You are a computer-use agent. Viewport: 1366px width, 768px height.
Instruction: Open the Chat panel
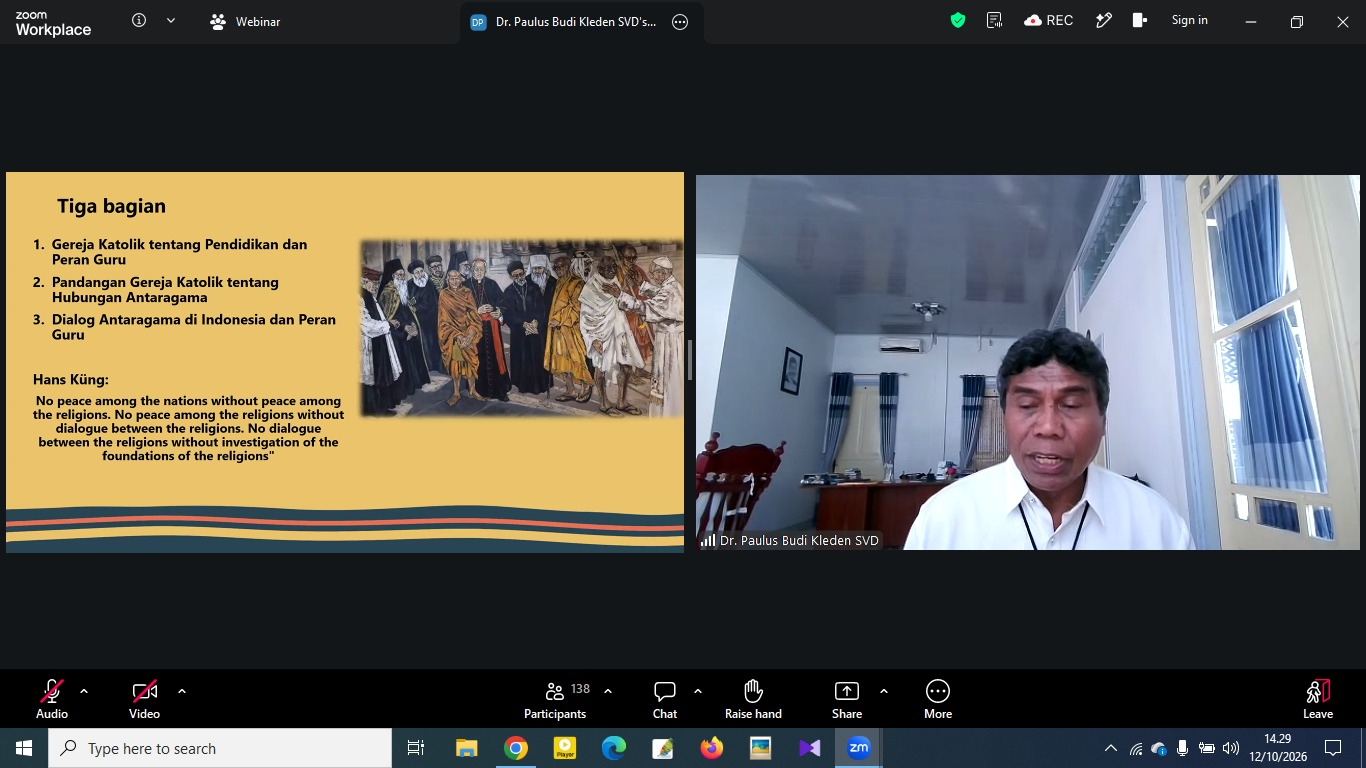[665, 700]
